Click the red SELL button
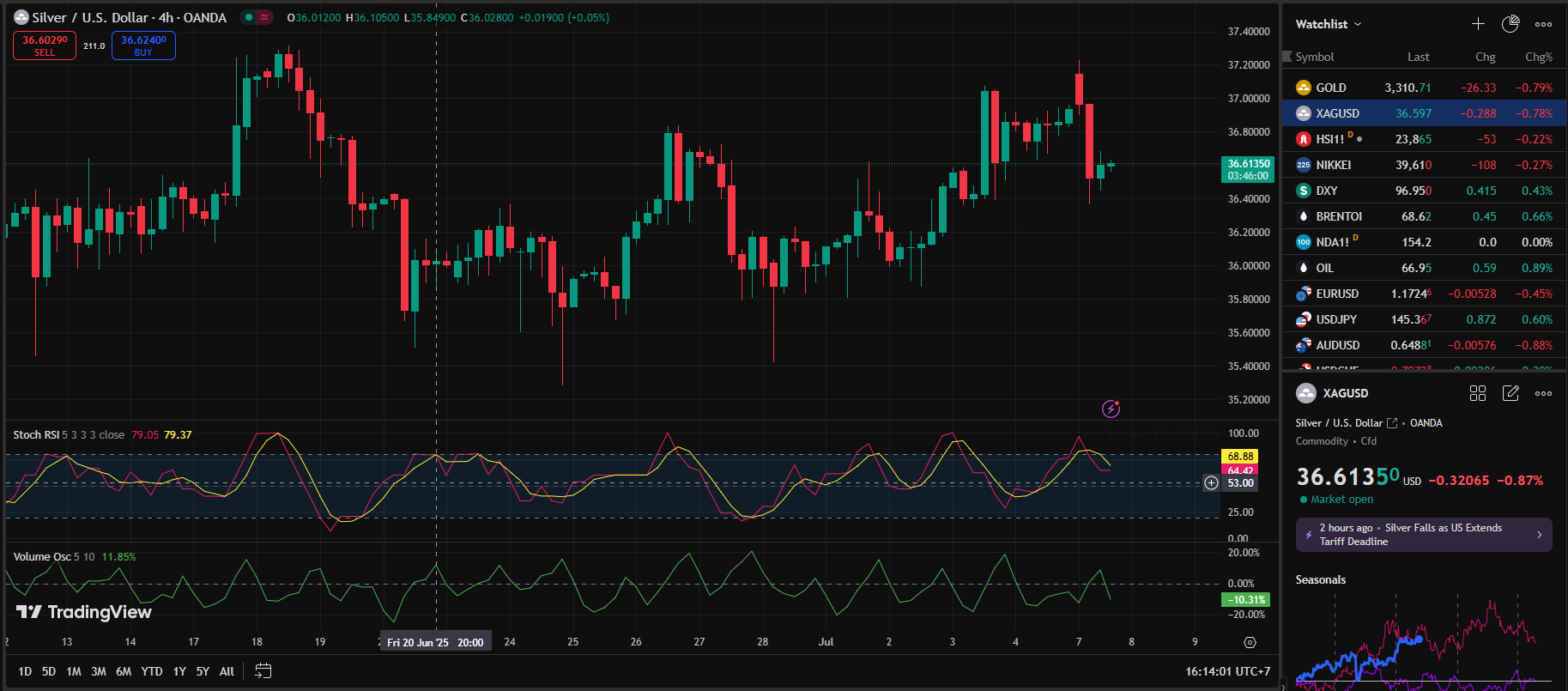This screenshot has height=691, width=1568. [45, 45]
